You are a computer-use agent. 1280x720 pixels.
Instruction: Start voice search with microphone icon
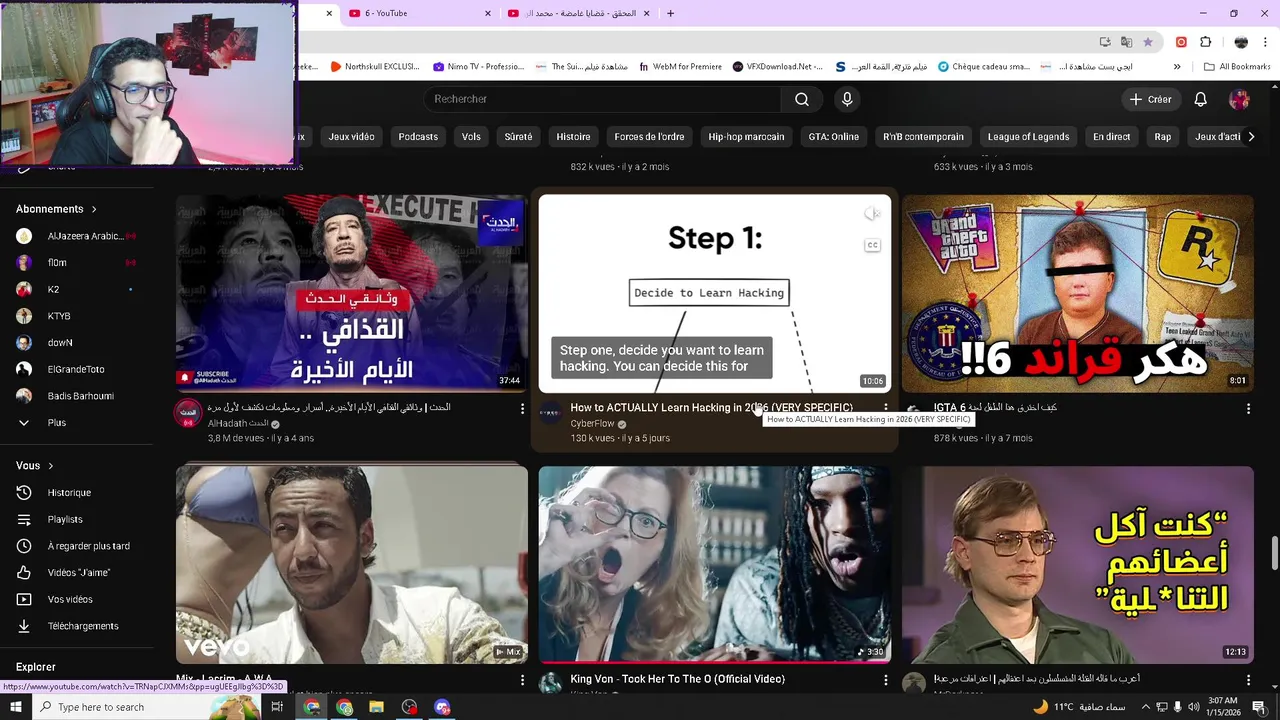[x=847, y=99]
